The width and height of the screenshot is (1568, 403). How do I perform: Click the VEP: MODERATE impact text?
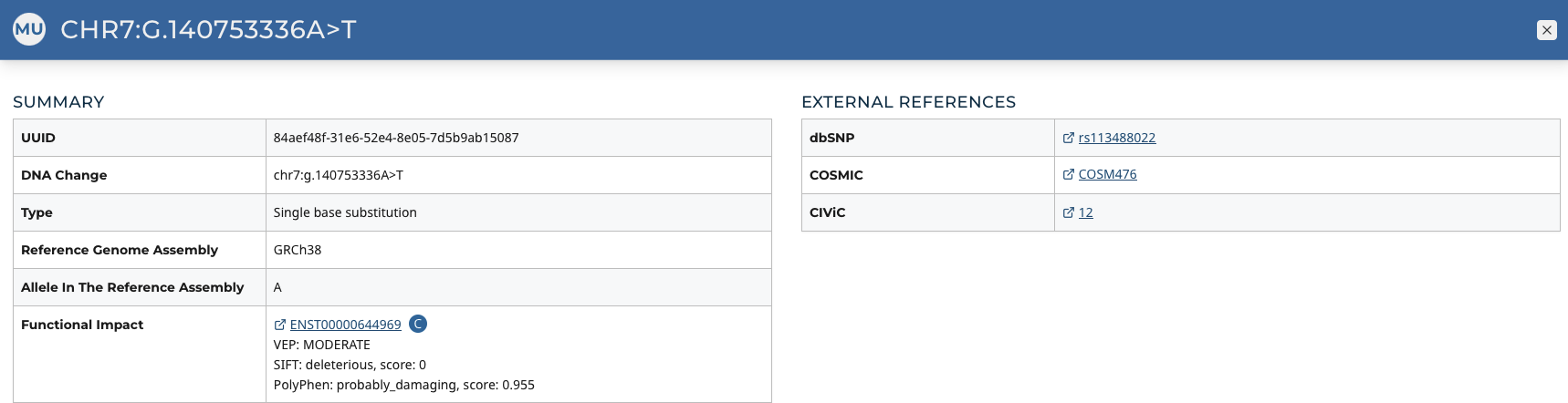(321, 345)
